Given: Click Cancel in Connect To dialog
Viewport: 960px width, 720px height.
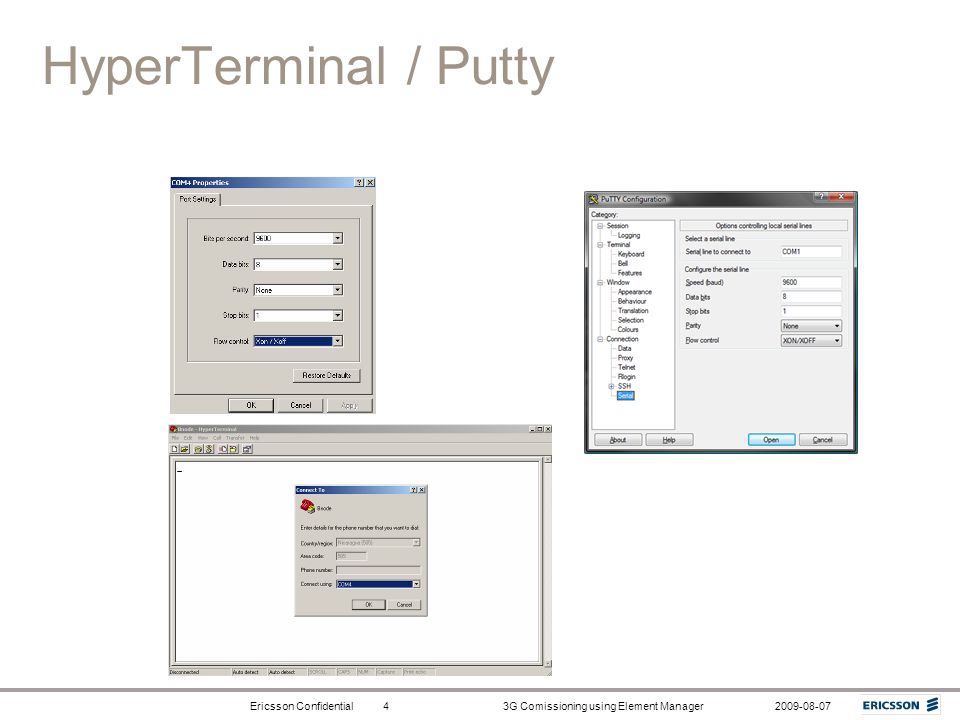Looking at the screenshot, I should [404, 604].
